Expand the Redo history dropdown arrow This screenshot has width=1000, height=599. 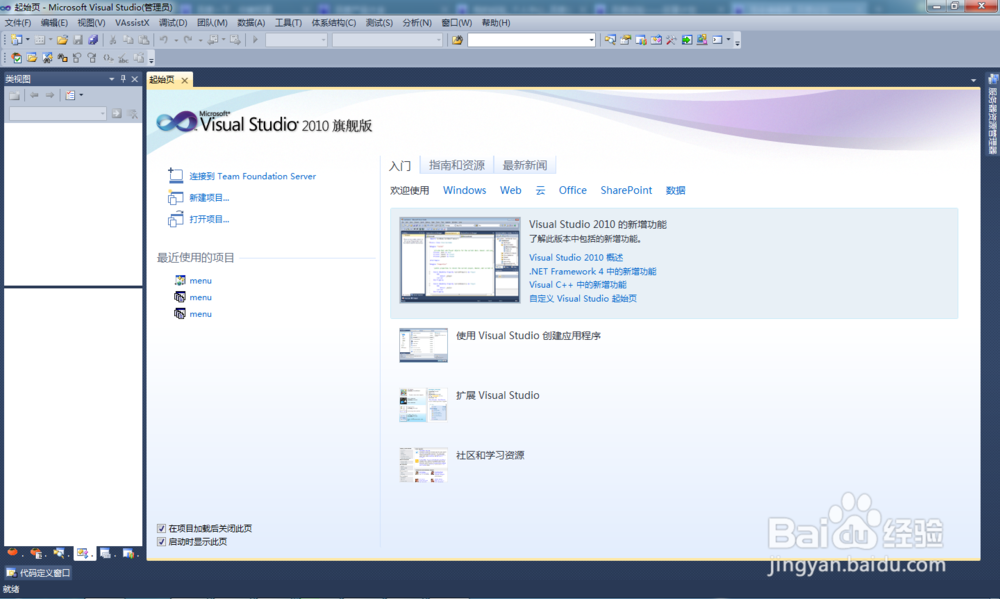[x=200, y=40]
